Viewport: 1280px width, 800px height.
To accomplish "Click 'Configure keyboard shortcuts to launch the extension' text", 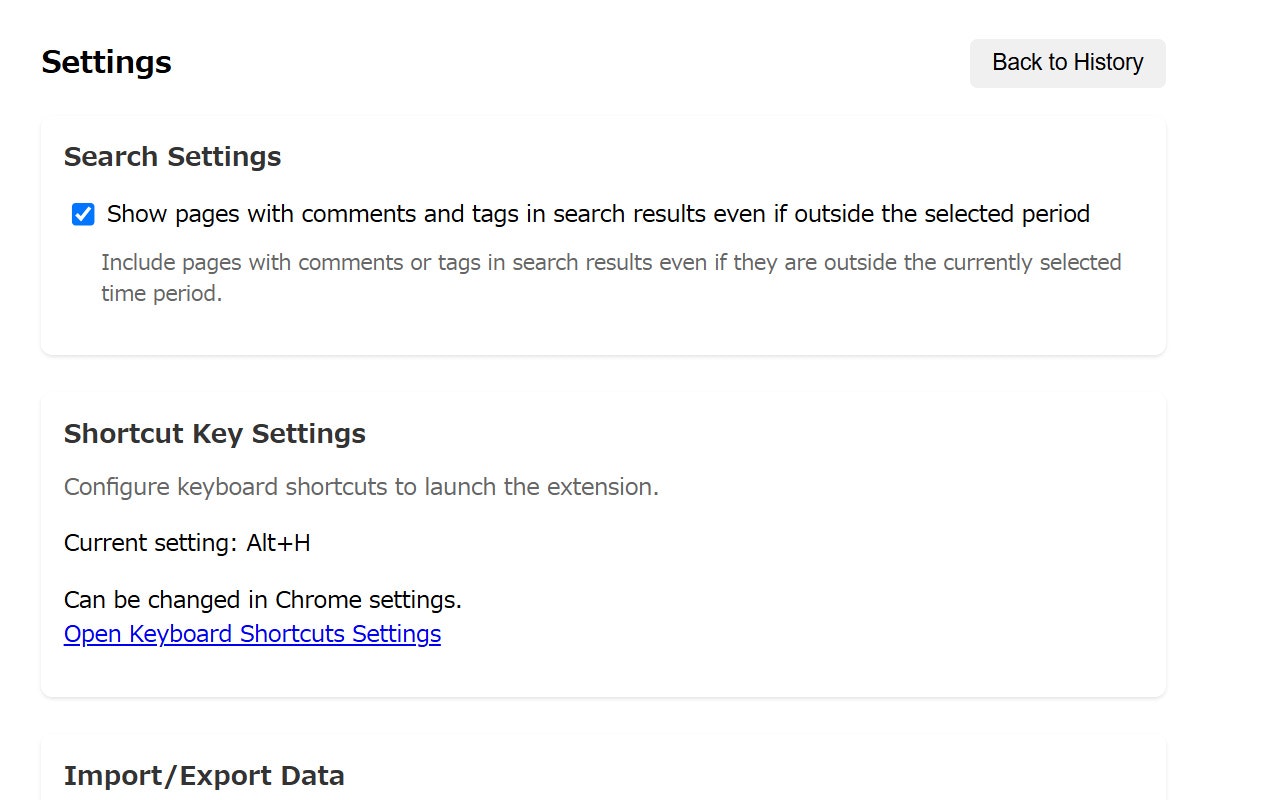I will pos(361,487).
